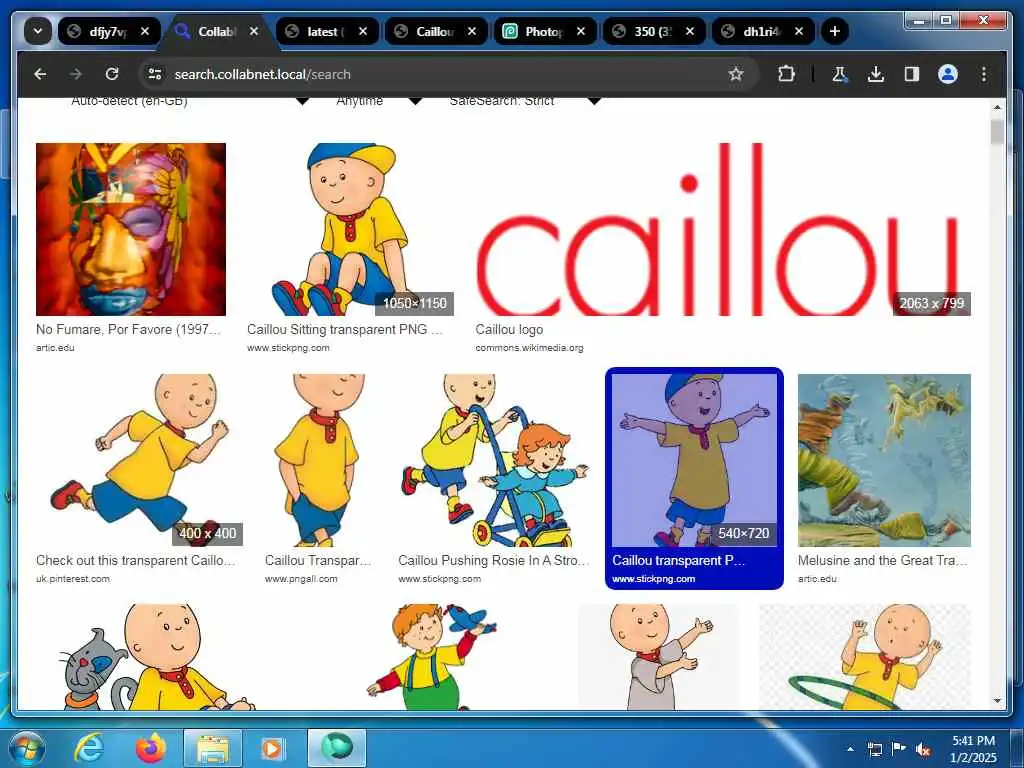Close the Photop tab

581,31
